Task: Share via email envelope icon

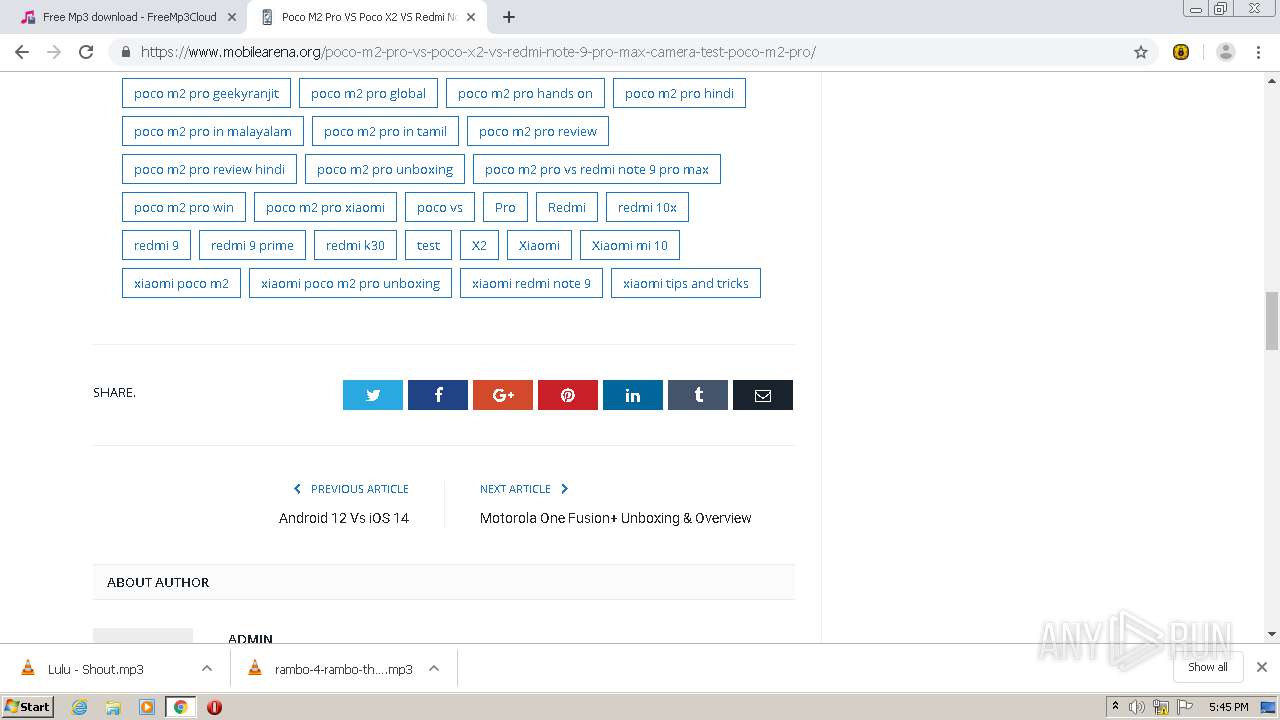Action: 763,395
